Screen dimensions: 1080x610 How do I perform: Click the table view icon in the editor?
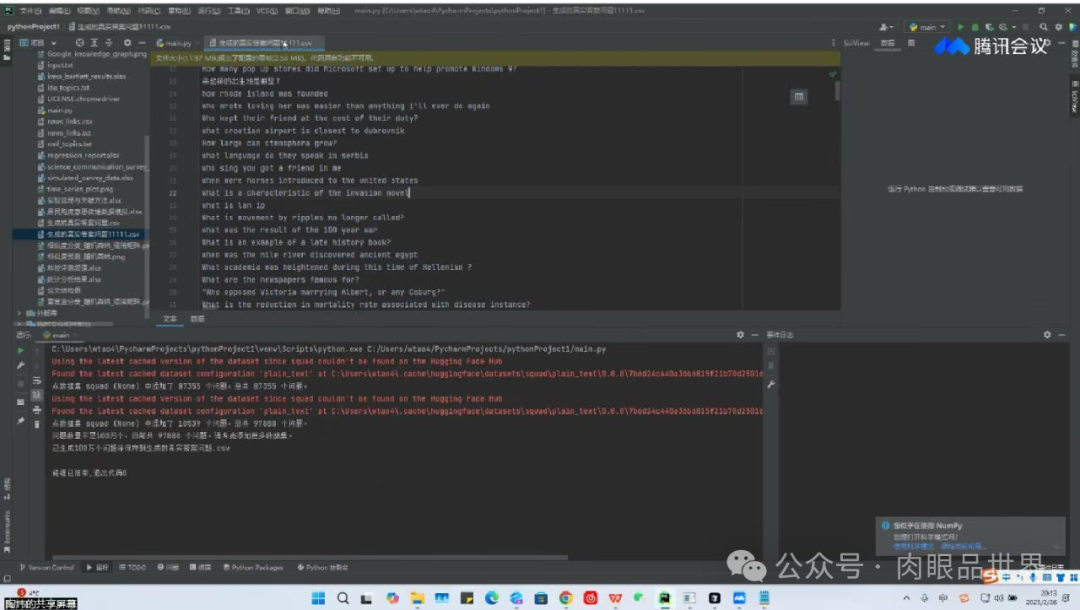tap(798, 96)
